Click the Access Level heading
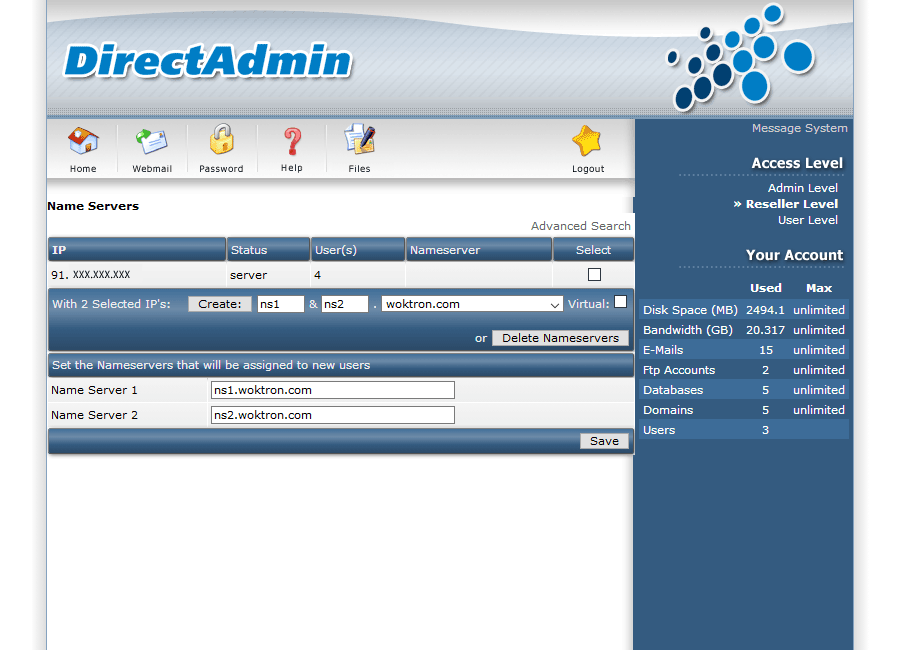The width and height of the screenshot is (900, 650). (797, 163)
